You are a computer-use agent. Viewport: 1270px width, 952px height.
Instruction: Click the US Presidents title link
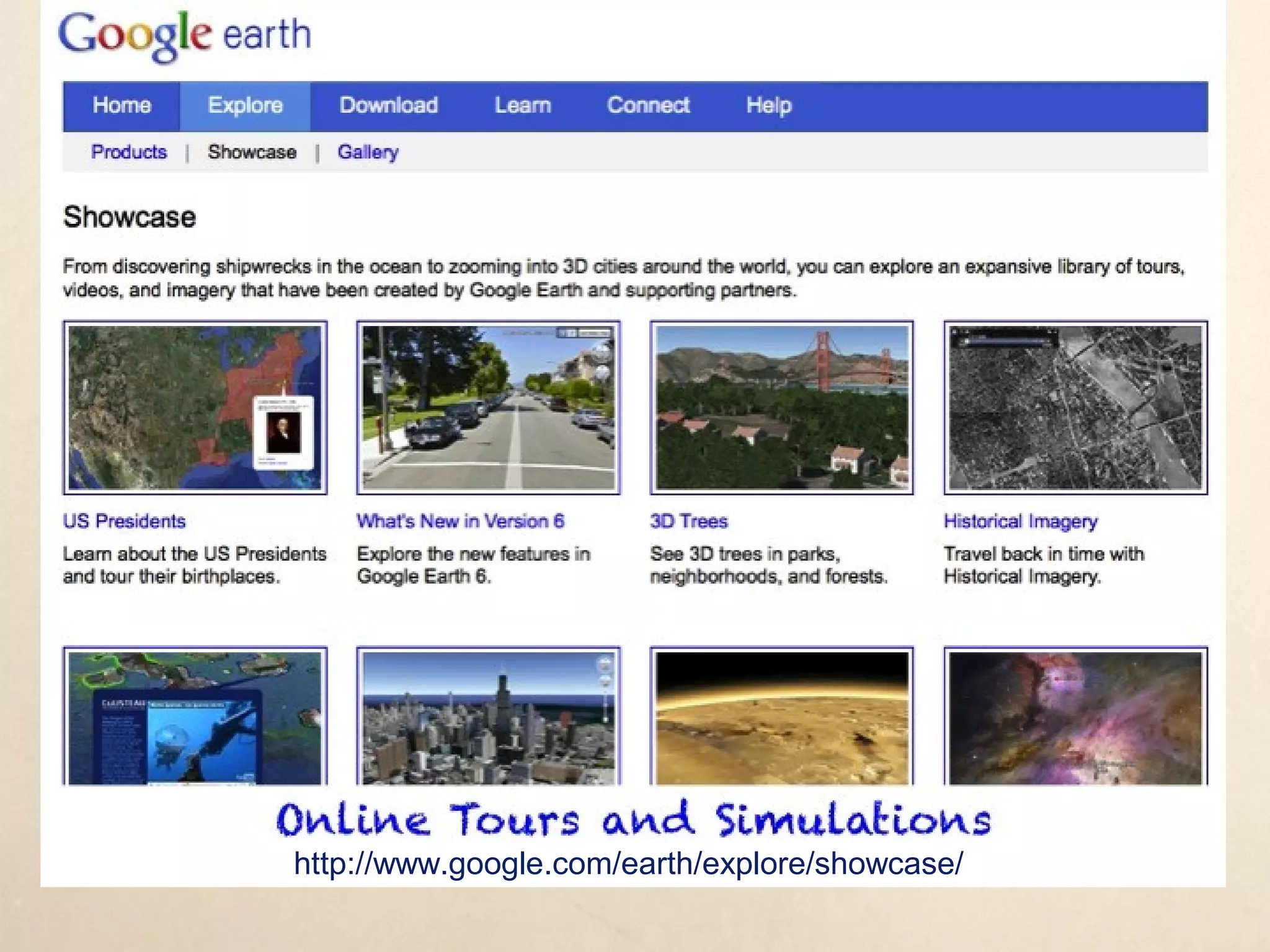coord(124,521)
